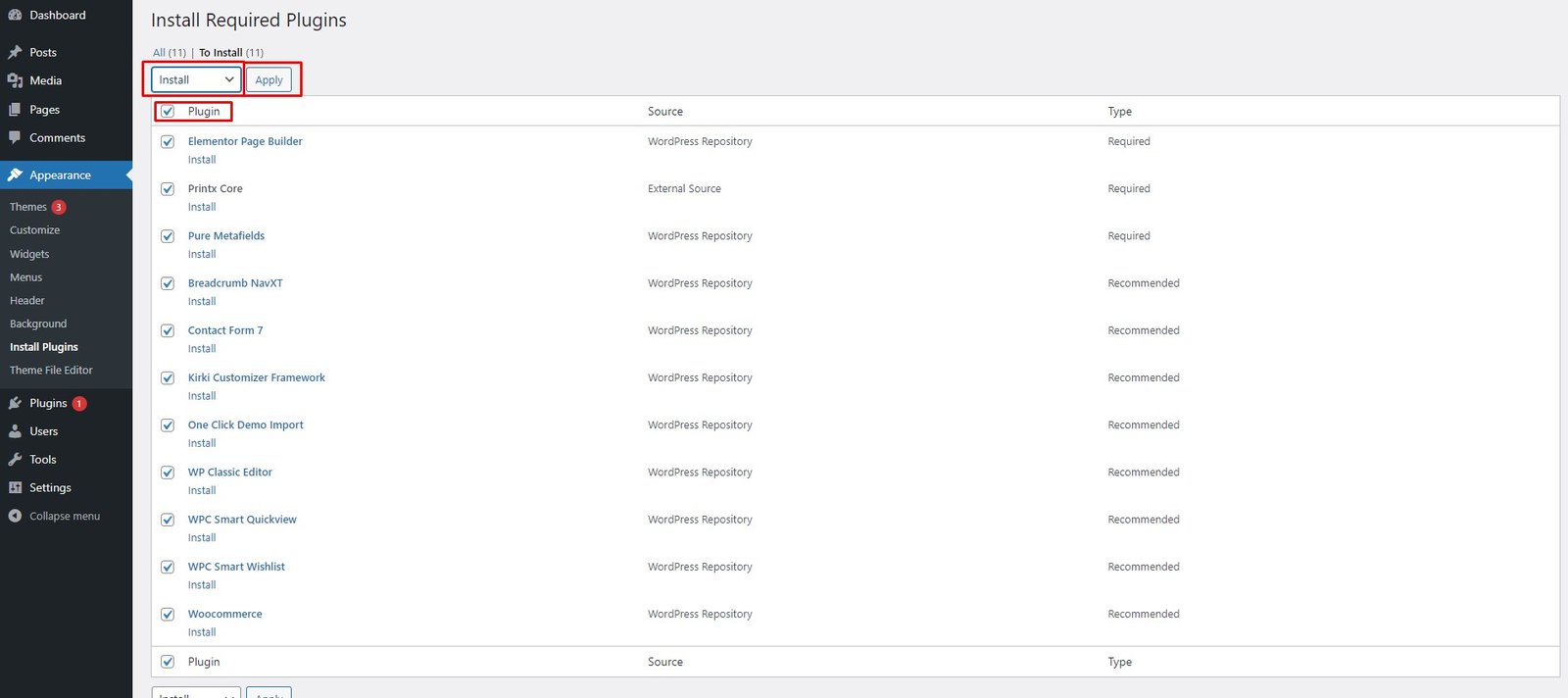This screenshot has height=698, width=1568.
Task: Open the WPC Smart Wishlist link
Action: (236, 567)
